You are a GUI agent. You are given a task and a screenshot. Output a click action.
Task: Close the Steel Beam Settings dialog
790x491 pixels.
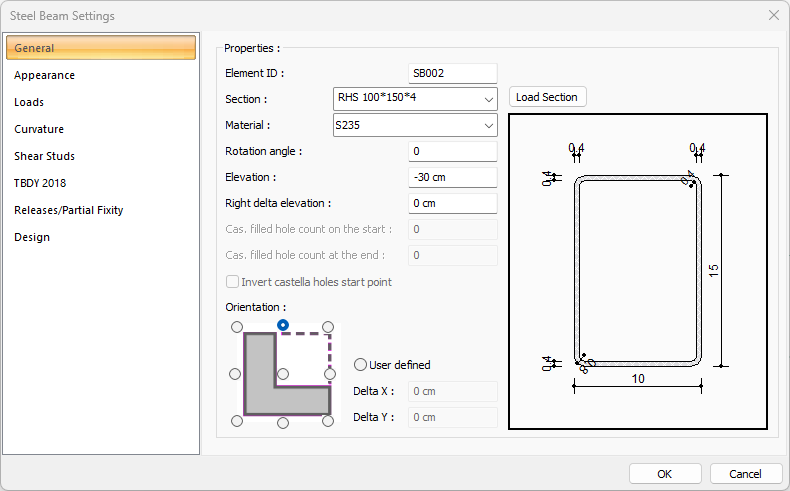coord(773,16)
